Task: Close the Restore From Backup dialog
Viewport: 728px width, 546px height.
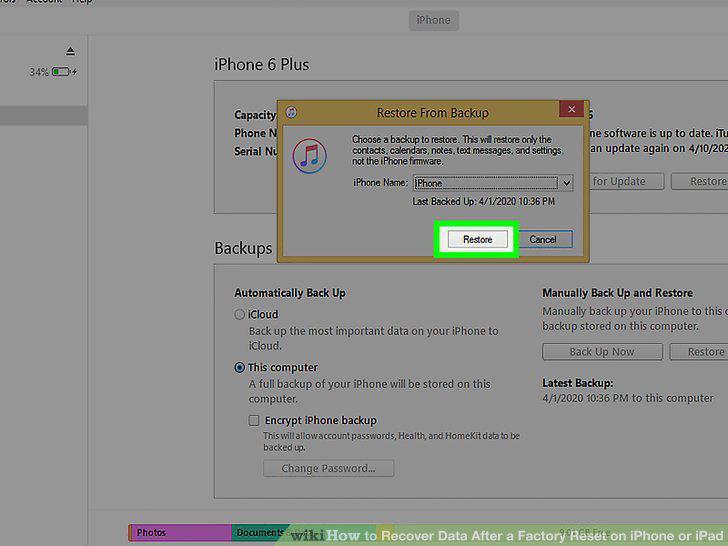Action: tap(572, 109)
